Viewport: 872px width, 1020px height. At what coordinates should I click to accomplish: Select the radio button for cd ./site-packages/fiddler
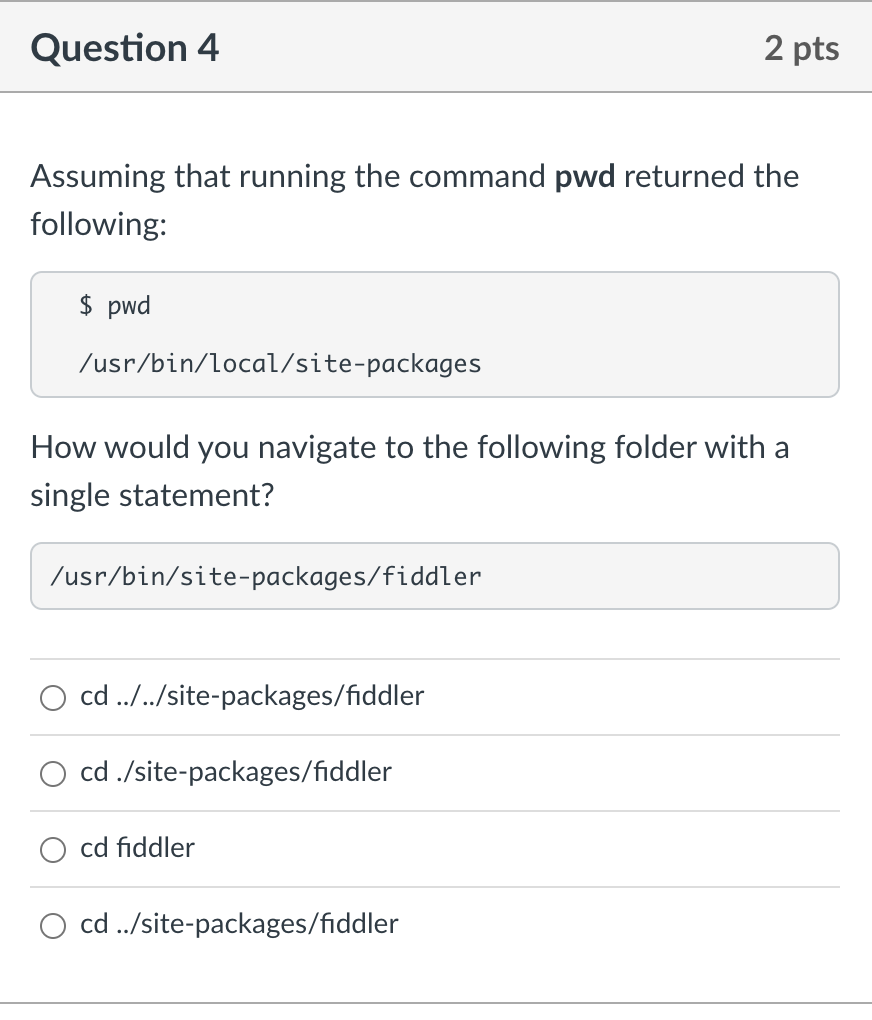point(52,773)
